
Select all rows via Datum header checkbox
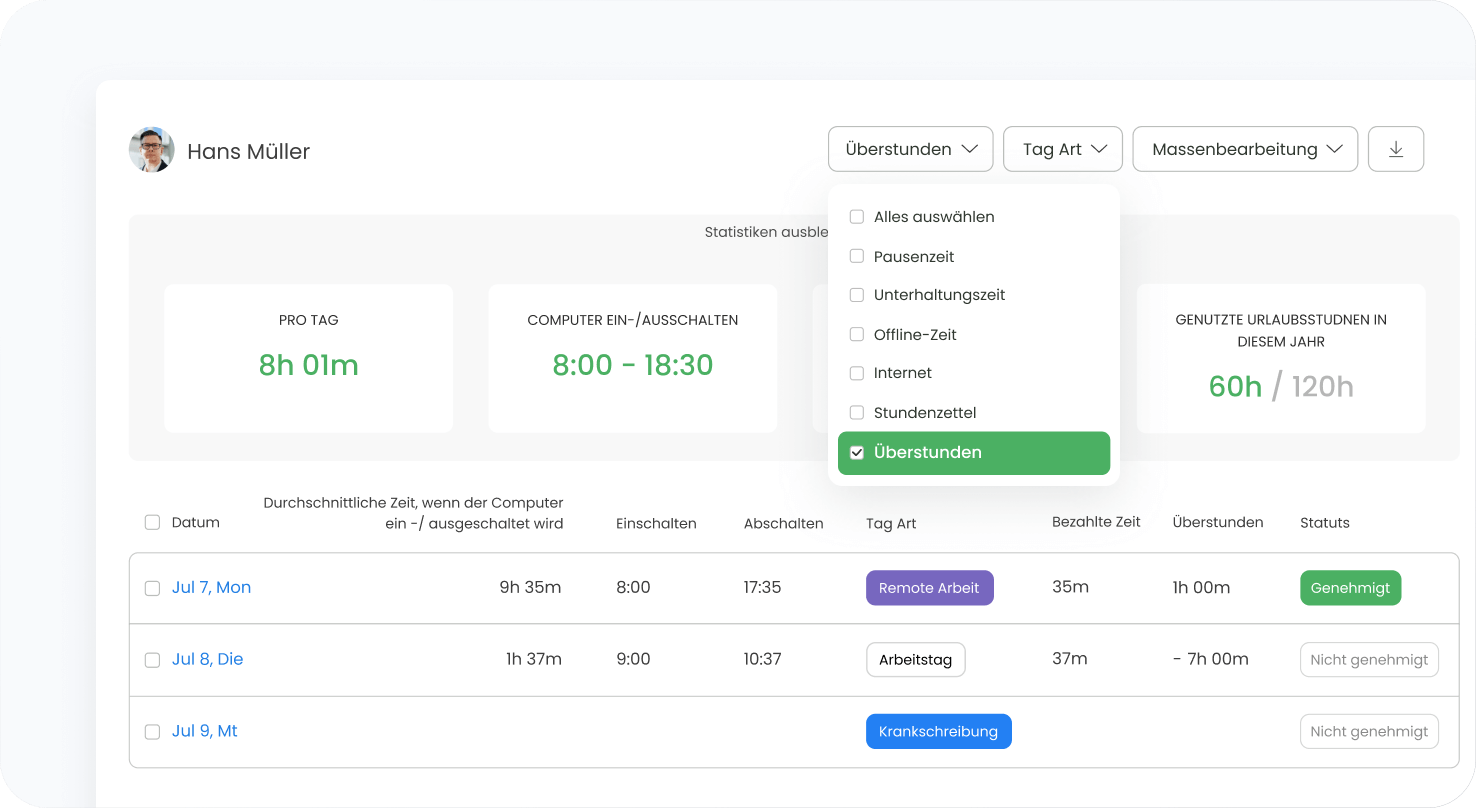(152, 522)
